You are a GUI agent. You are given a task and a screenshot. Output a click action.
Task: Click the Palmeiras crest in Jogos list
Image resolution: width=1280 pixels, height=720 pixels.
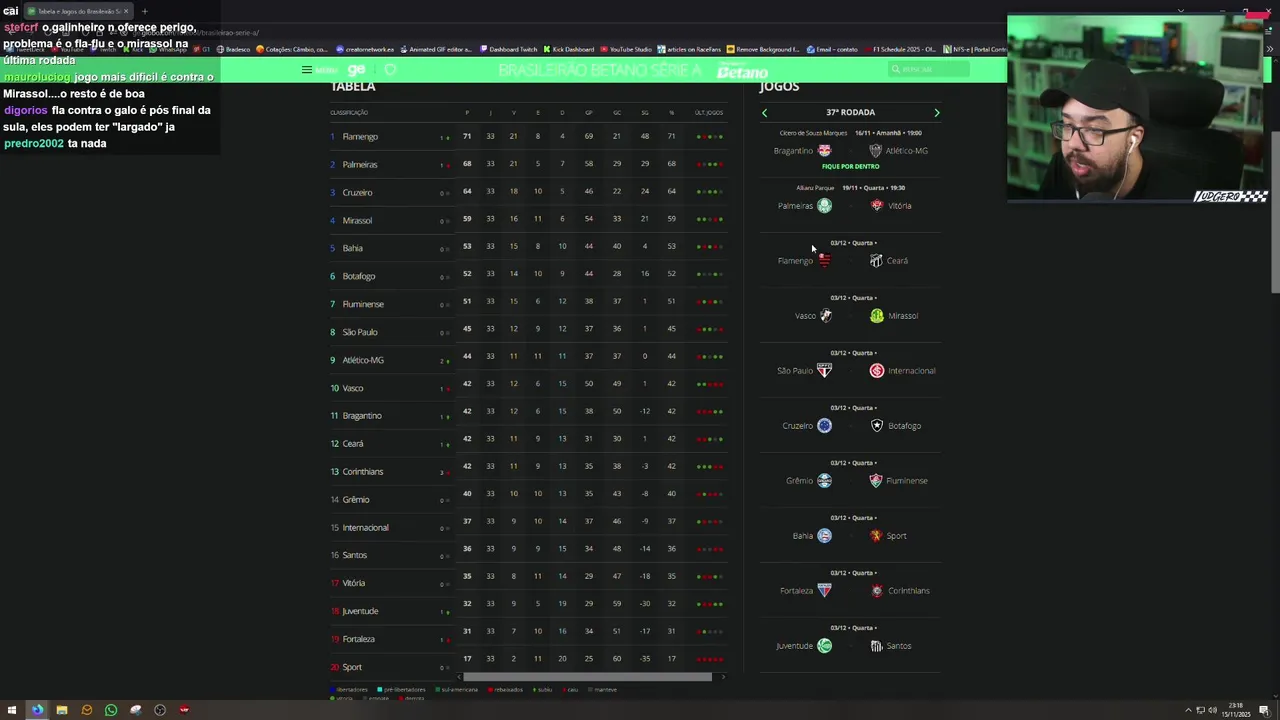pos(824,206)
